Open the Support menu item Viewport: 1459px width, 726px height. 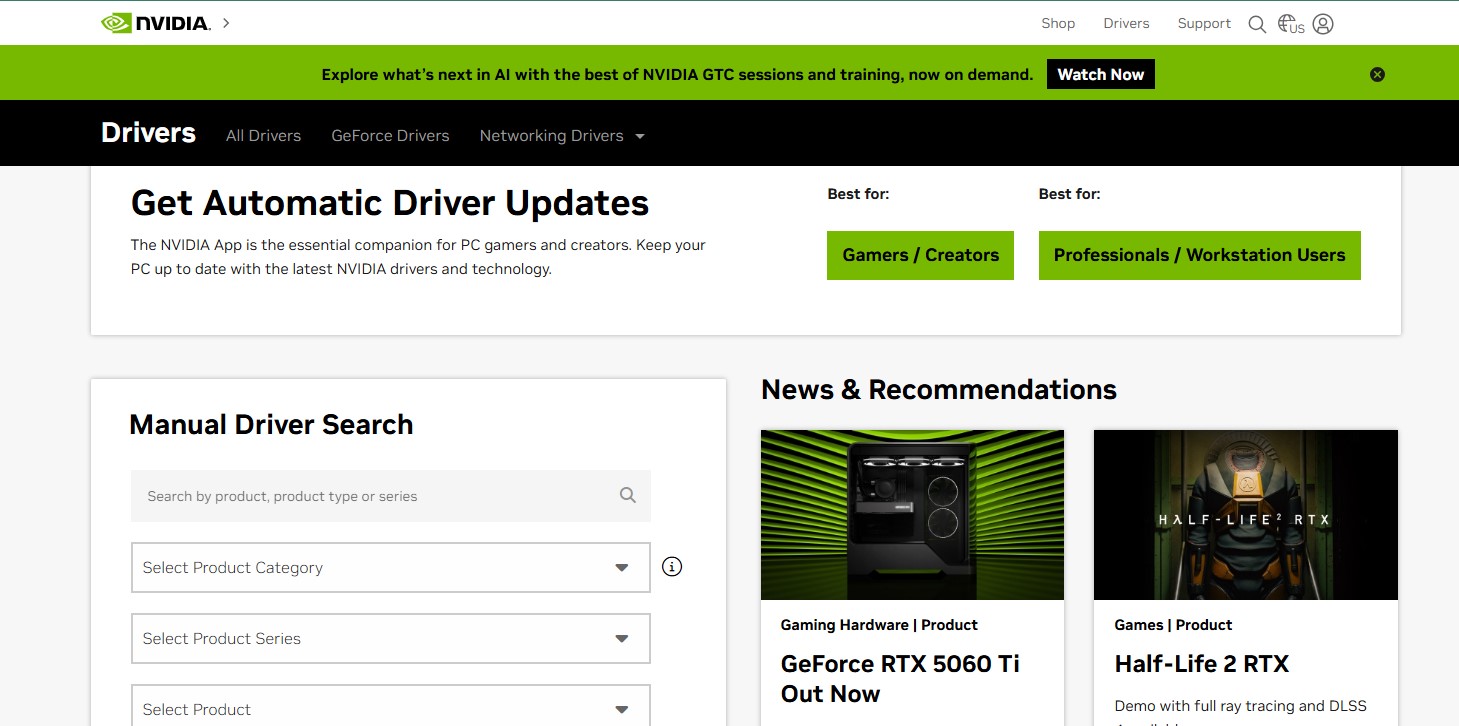point(1203,23)
